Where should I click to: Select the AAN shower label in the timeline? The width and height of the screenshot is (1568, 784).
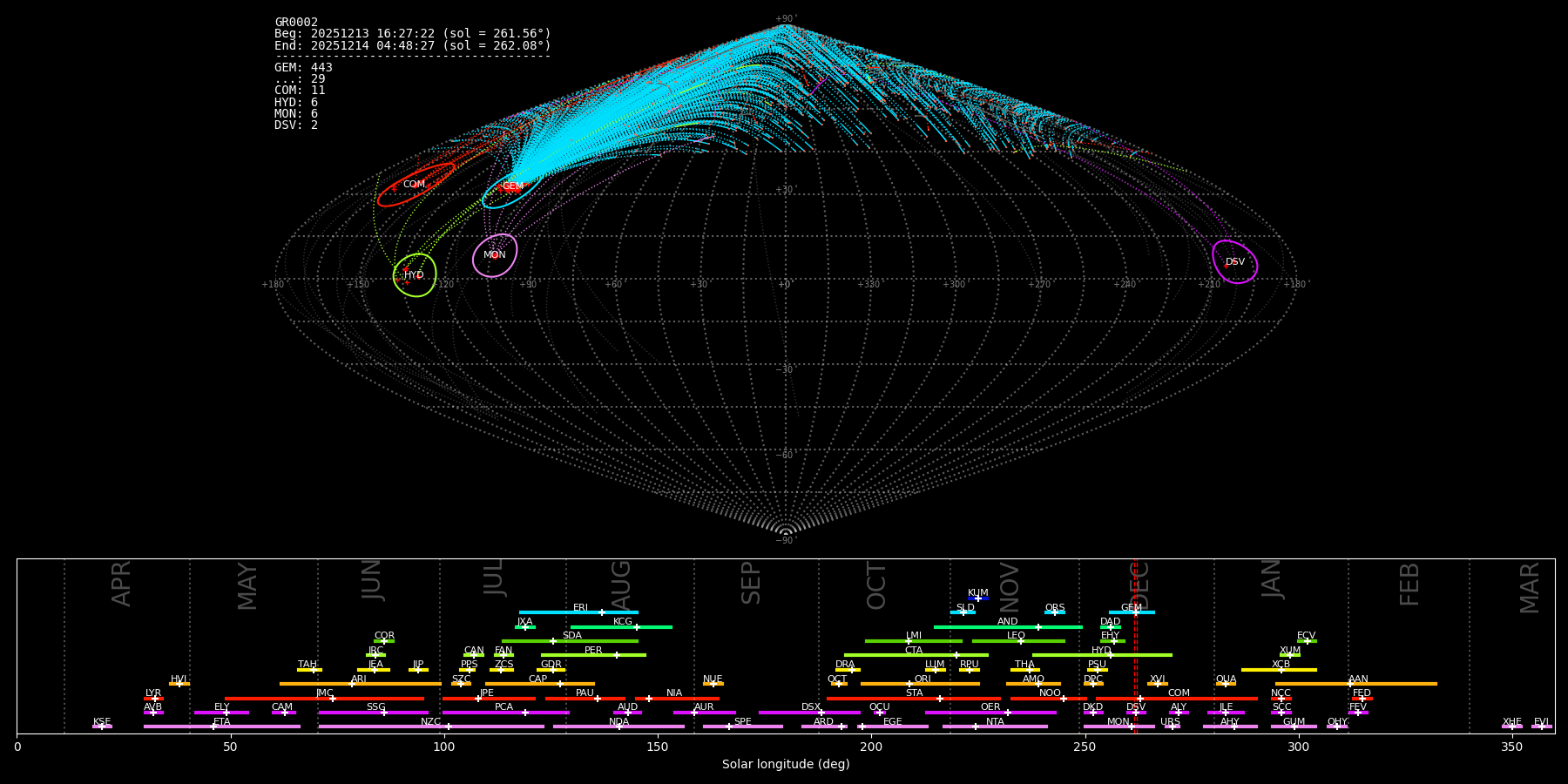1358,679
